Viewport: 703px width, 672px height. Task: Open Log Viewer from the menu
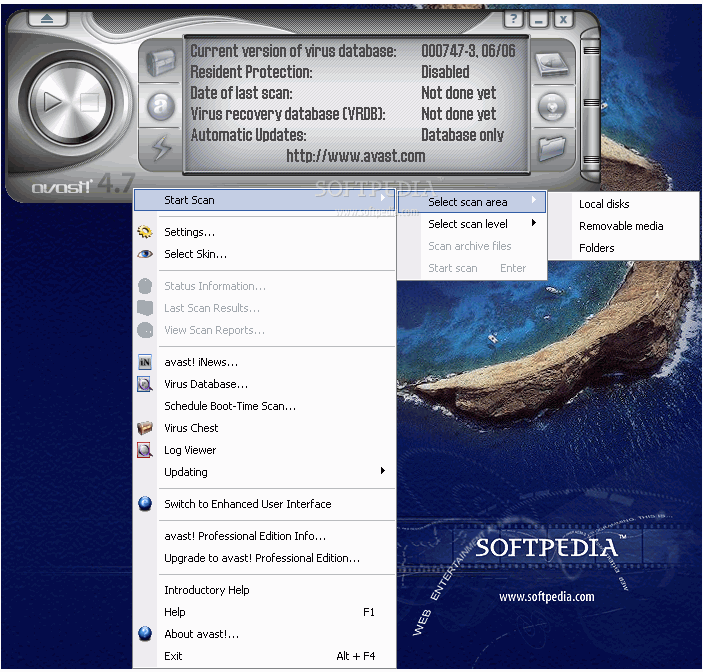264,450
